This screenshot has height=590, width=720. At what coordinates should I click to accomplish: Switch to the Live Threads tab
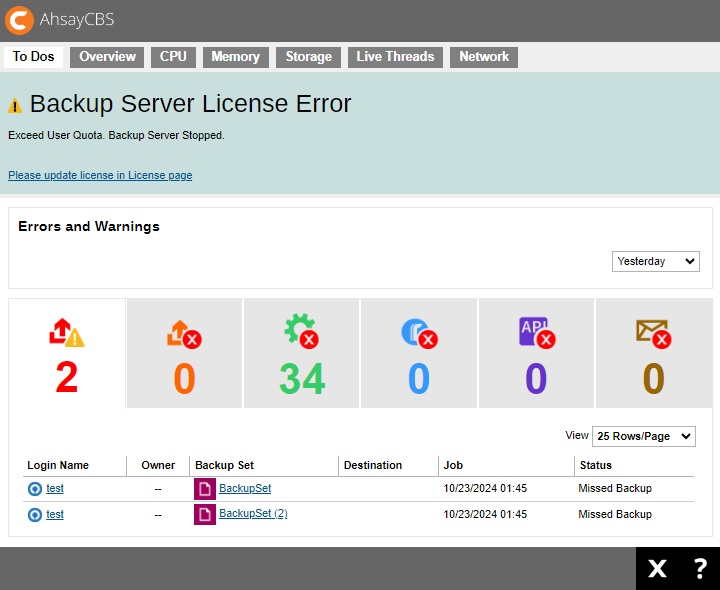click(395, 57)
